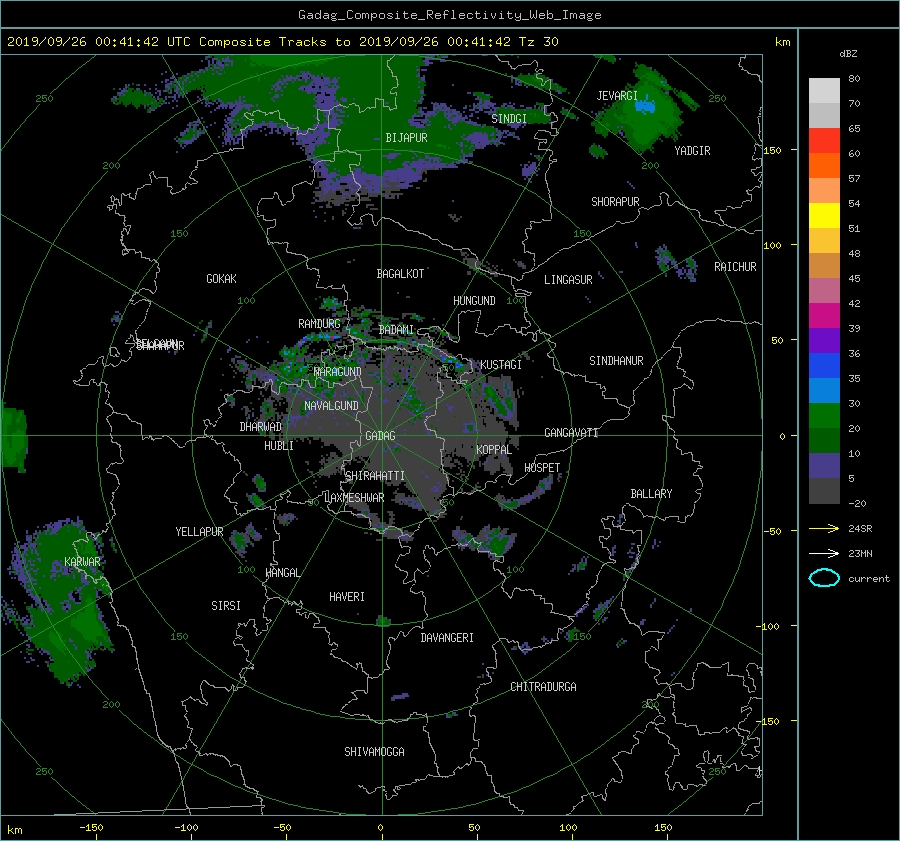900x841 pixels.
Task: Click the SHIVAMOGGA city label
Action: 374,752
